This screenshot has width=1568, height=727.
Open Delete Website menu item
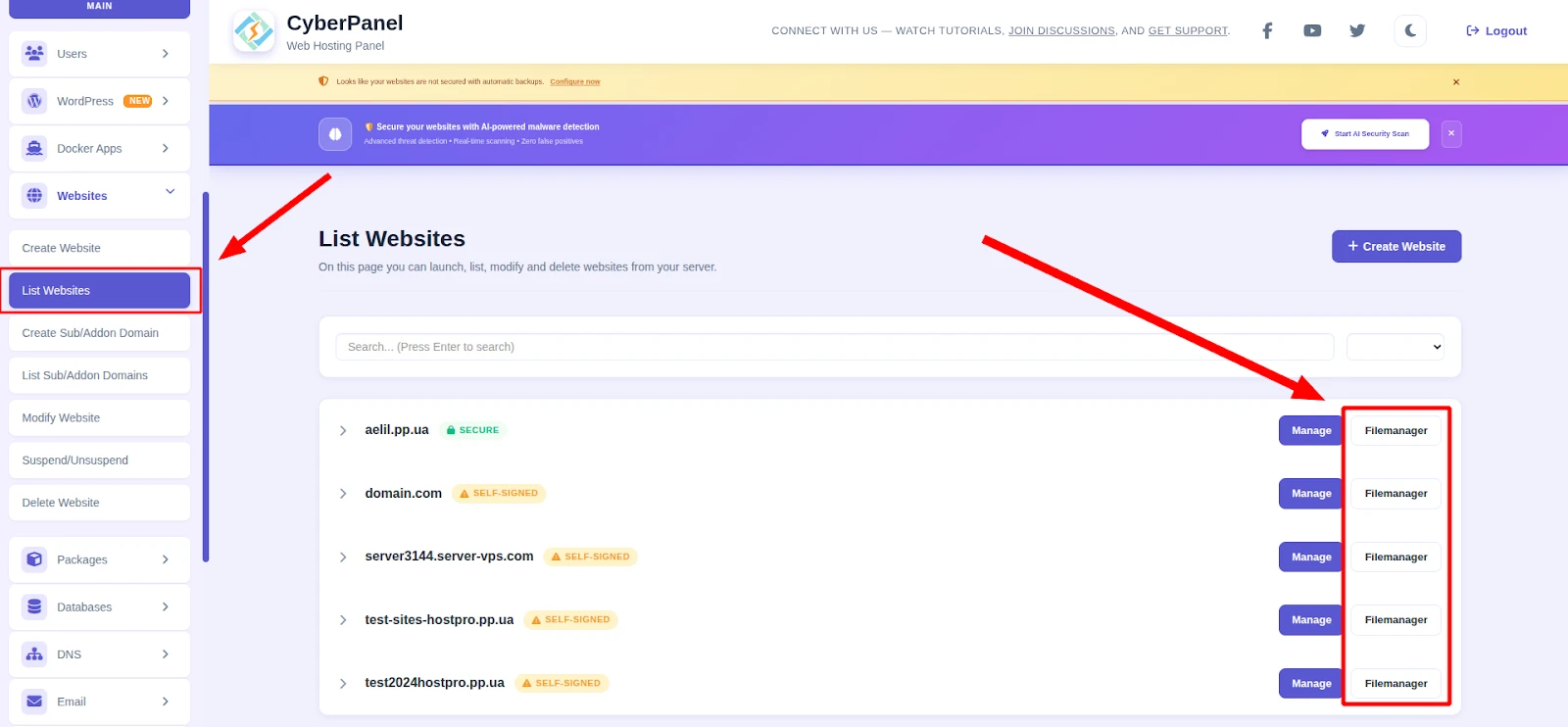(99, 503)
